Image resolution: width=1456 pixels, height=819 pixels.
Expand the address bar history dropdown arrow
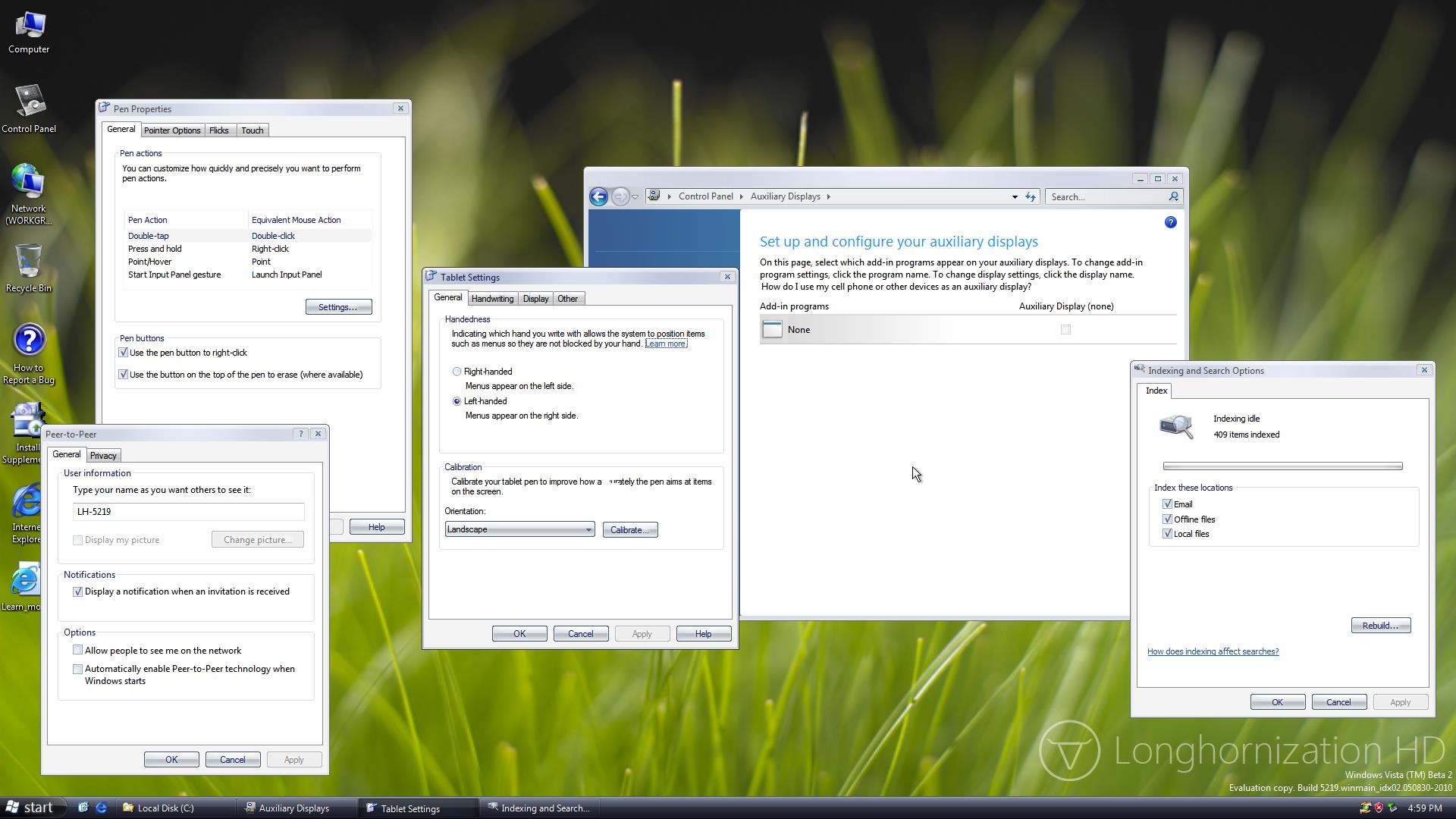(1015, 197)
